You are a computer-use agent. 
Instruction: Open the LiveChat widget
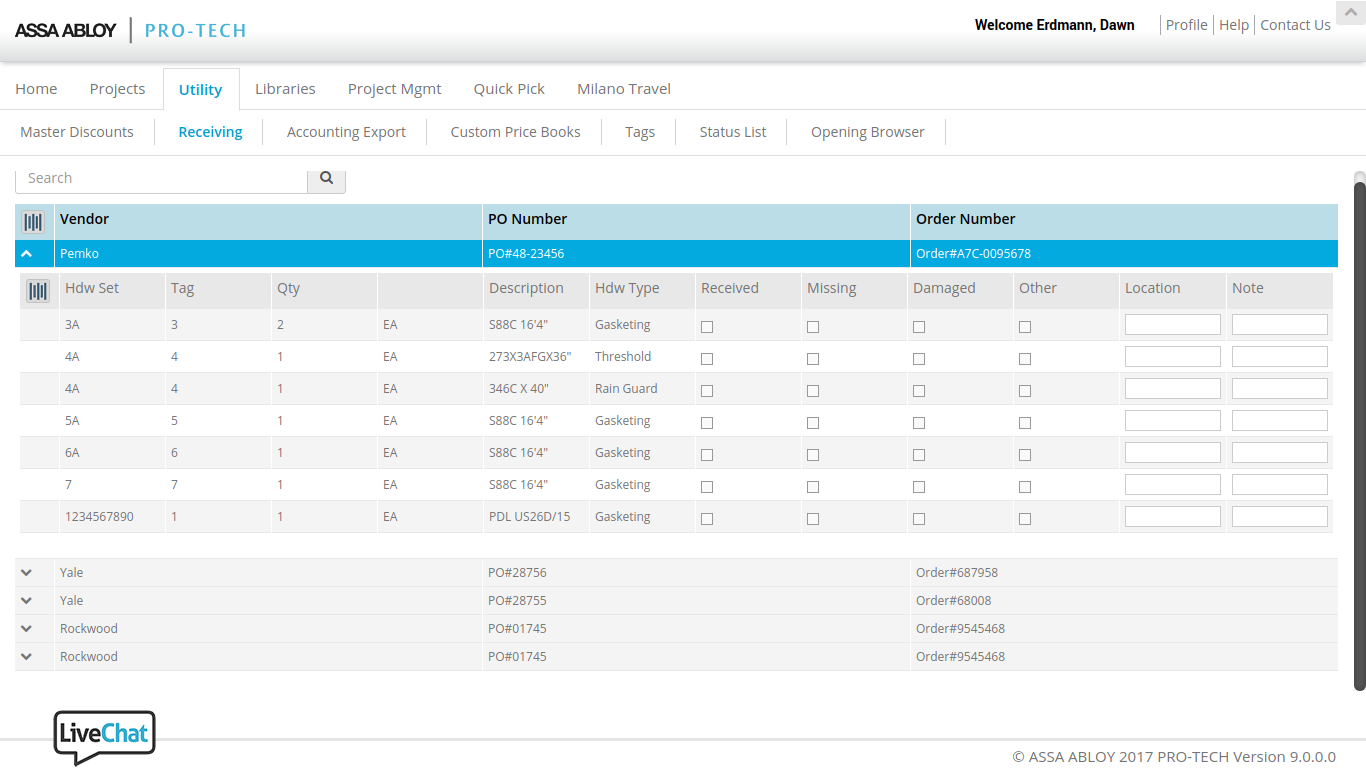coord(105,737)
